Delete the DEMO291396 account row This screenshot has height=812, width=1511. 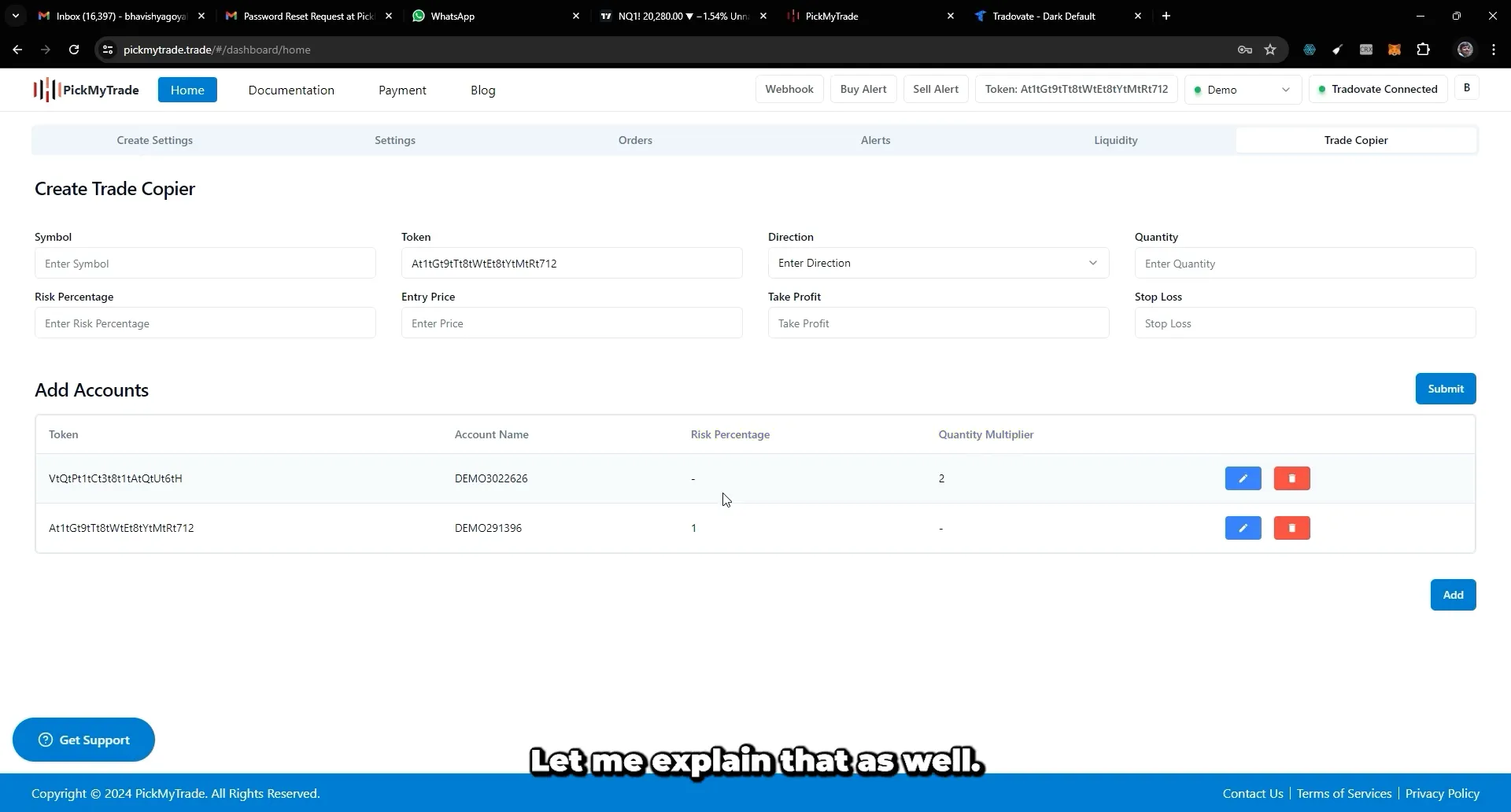click(x=1291, y=528)
